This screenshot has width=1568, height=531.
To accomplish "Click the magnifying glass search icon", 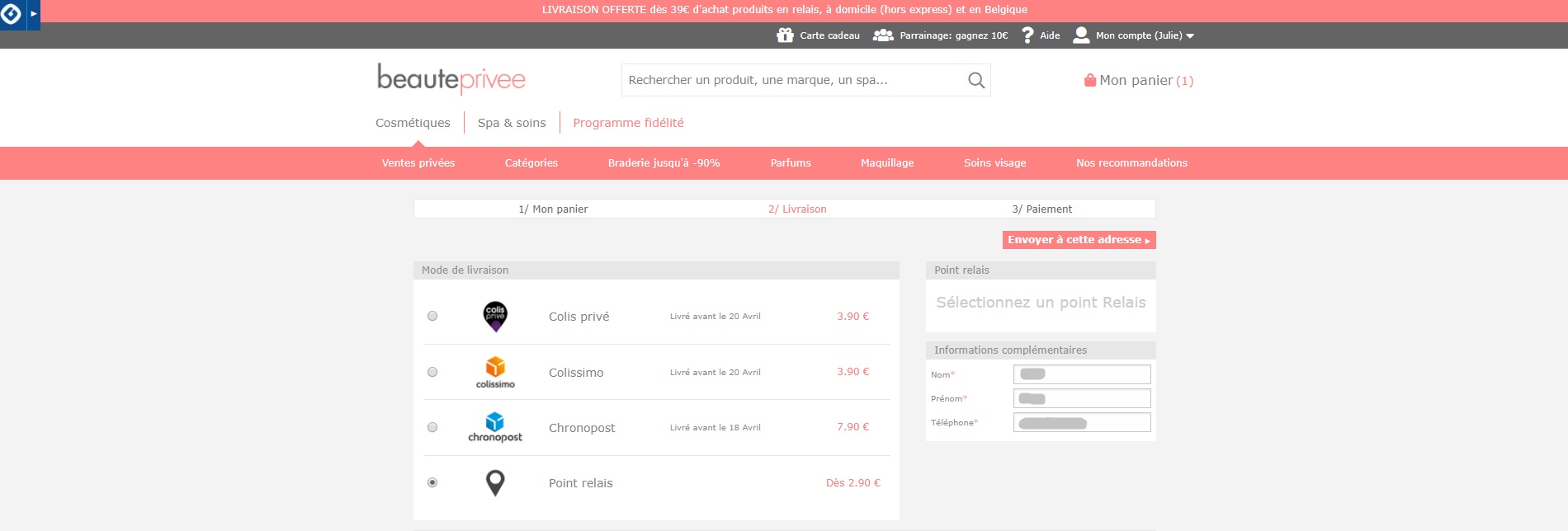I will tap(976, 80).
